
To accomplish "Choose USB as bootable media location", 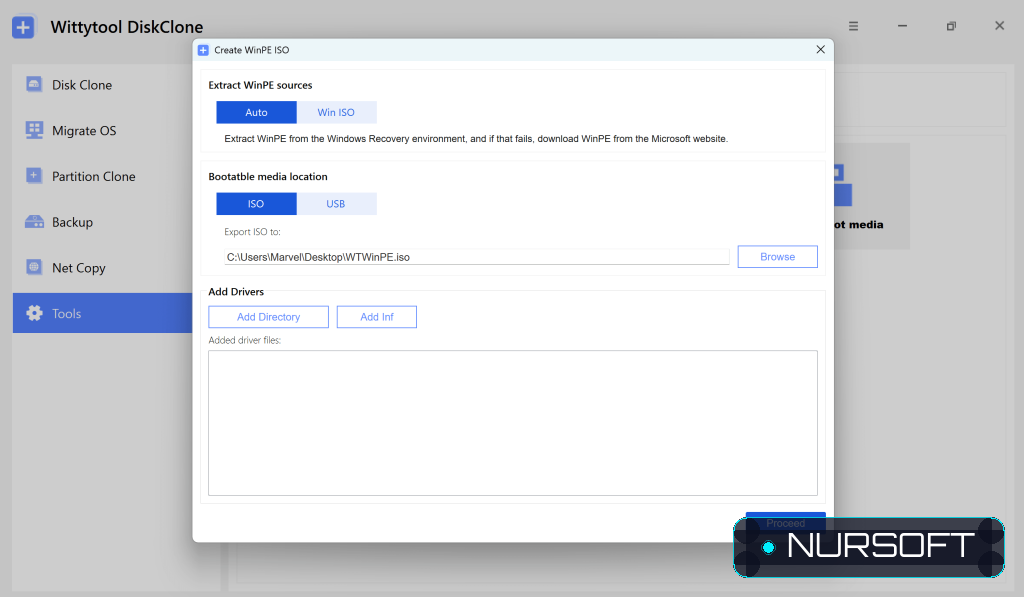I will pyautogui.click(x=336, y=204).
